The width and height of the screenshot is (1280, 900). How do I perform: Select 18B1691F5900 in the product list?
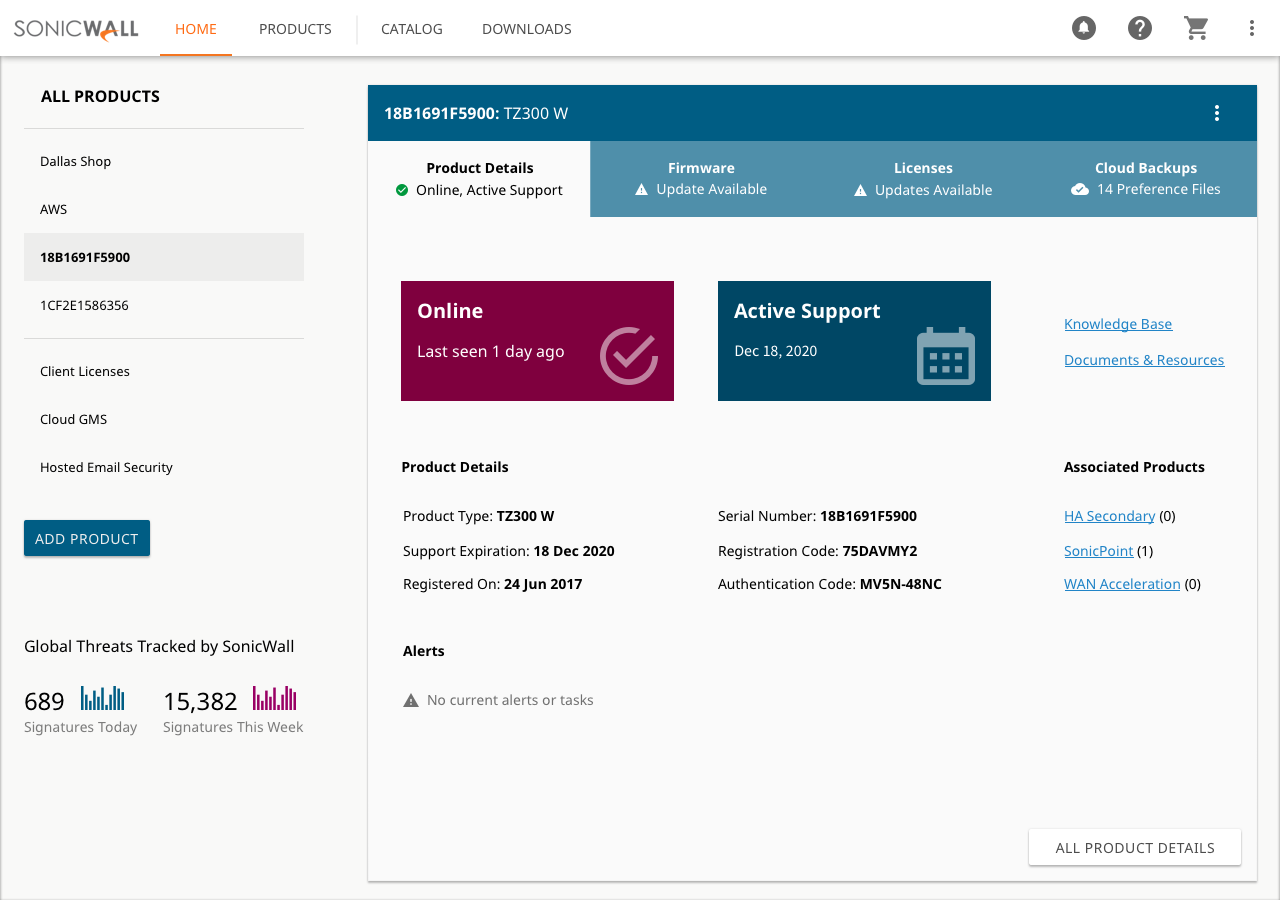coord(164,257)
